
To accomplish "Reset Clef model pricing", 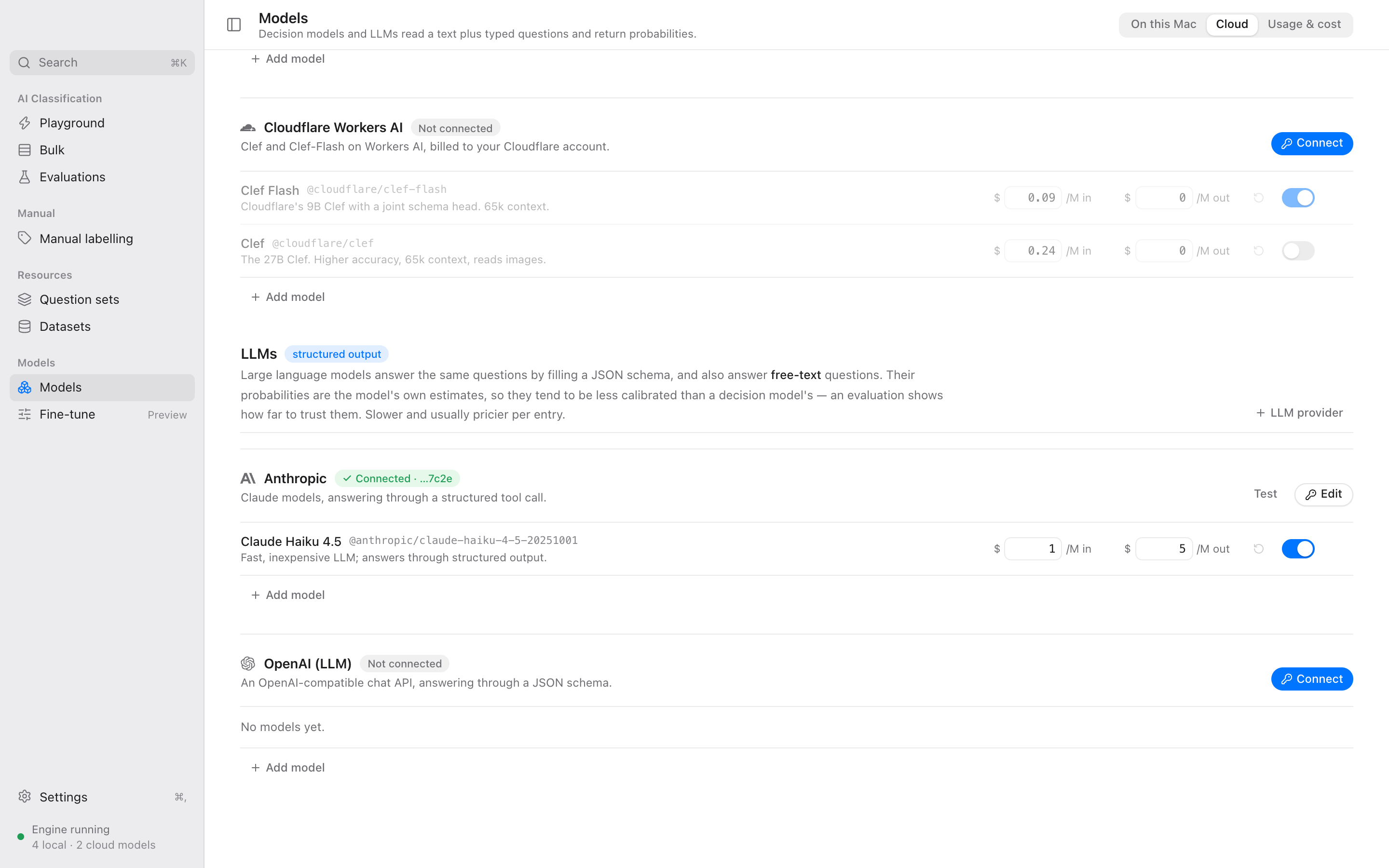I will (1259, 251).
